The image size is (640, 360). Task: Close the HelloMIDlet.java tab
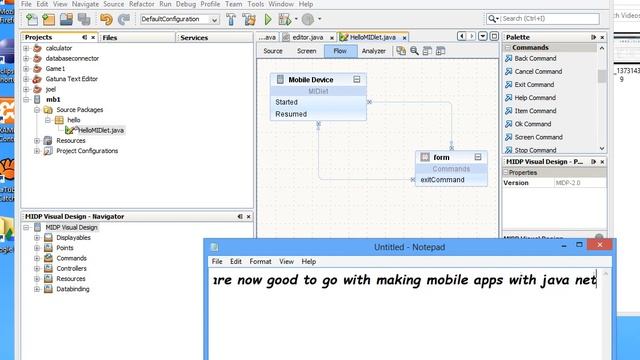coord(404,38)
